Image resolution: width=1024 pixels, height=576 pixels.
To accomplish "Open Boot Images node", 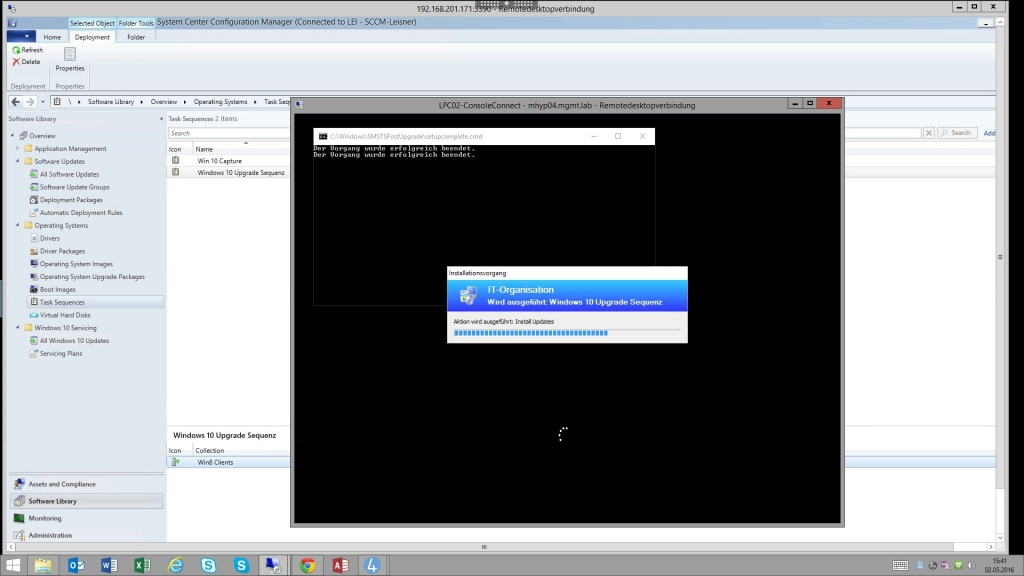I will (57, 289).
